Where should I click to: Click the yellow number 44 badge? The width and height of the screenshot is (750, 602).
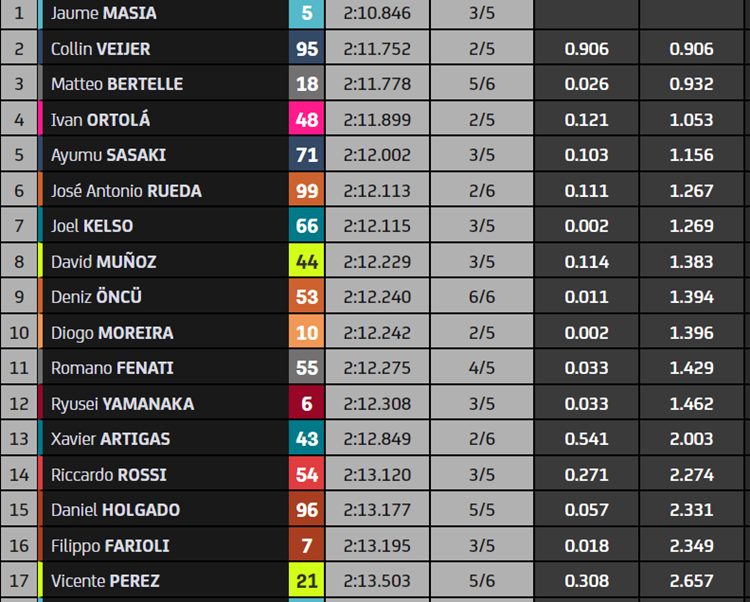tap(307, 262)
